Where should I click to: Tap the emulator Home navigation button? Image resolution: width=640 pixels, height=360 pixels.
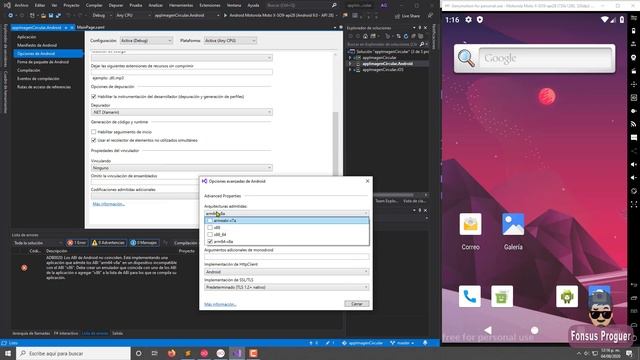[534, 330]
